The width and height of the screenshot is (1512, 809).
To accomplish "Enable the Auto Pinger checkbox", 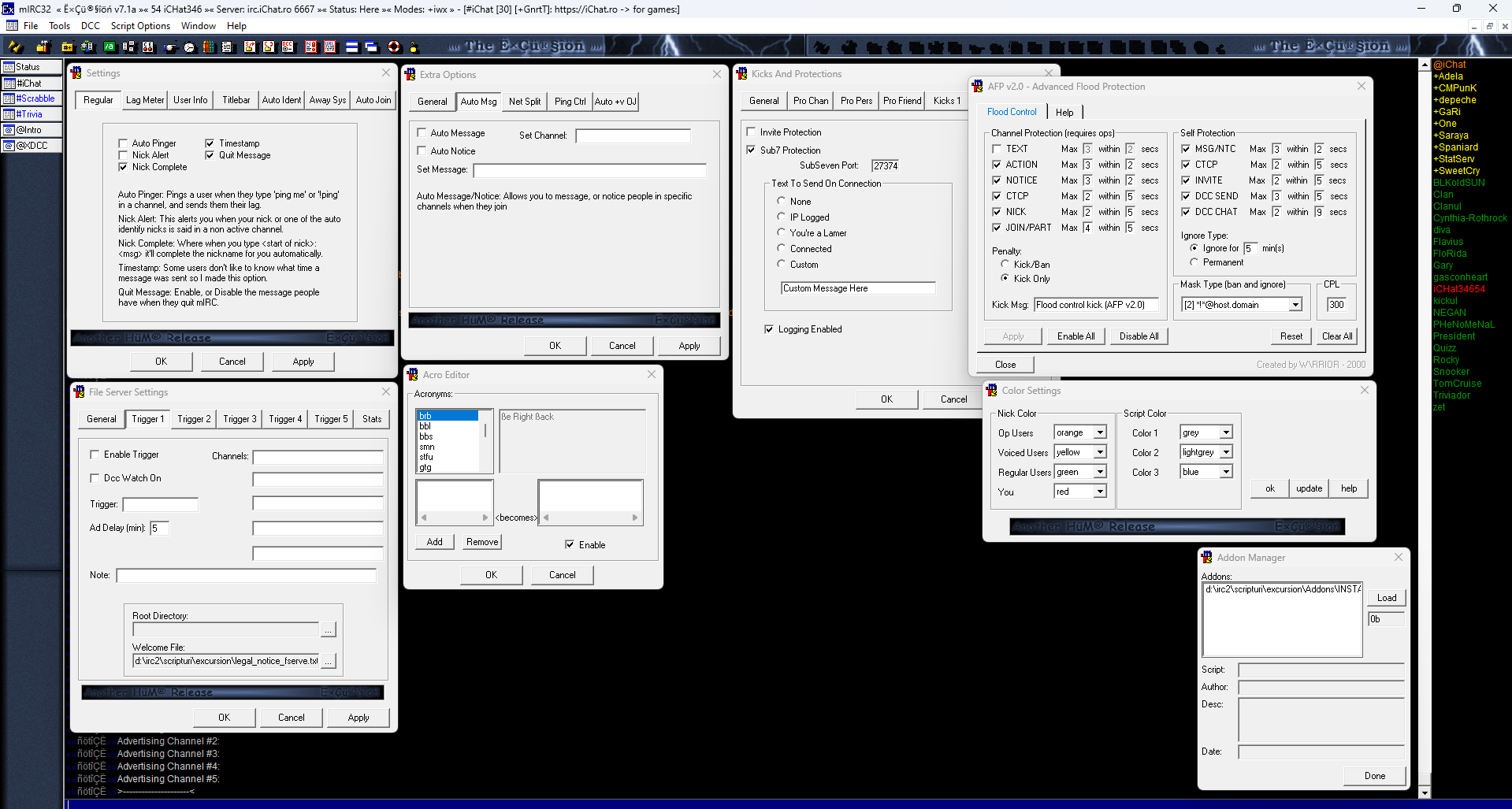I will pos(123,143).
